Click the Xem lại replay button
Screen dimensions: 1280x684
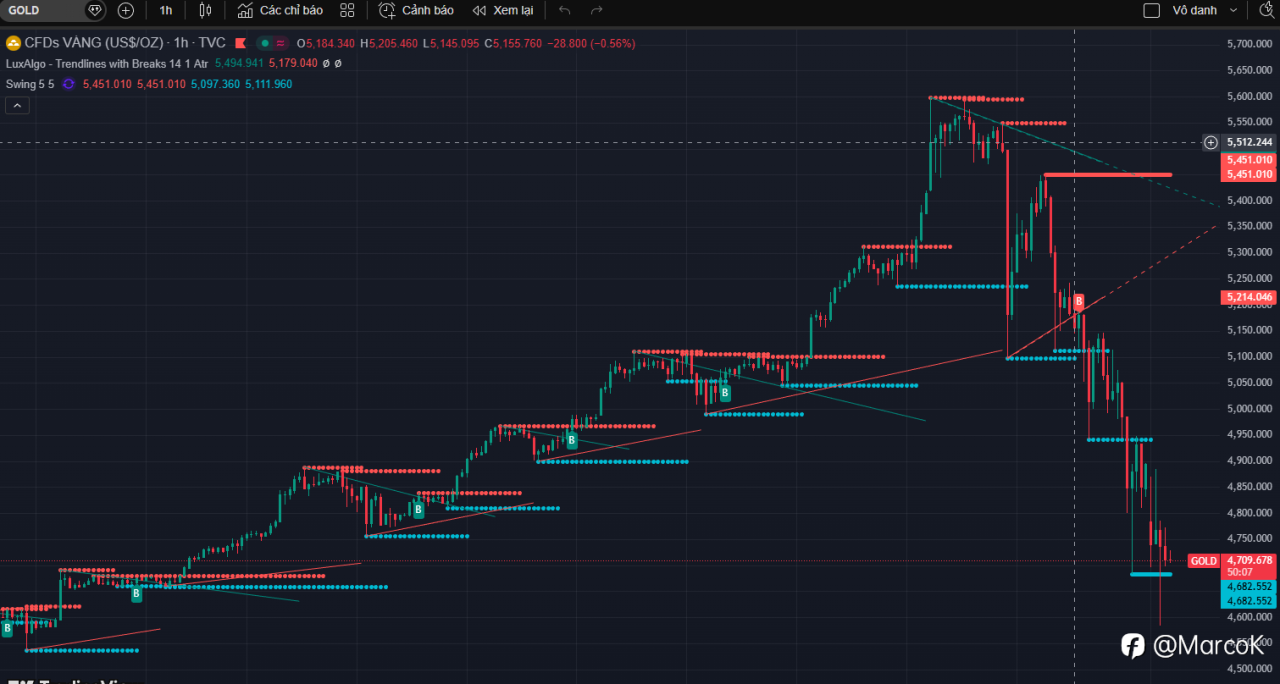click(502, 10)
